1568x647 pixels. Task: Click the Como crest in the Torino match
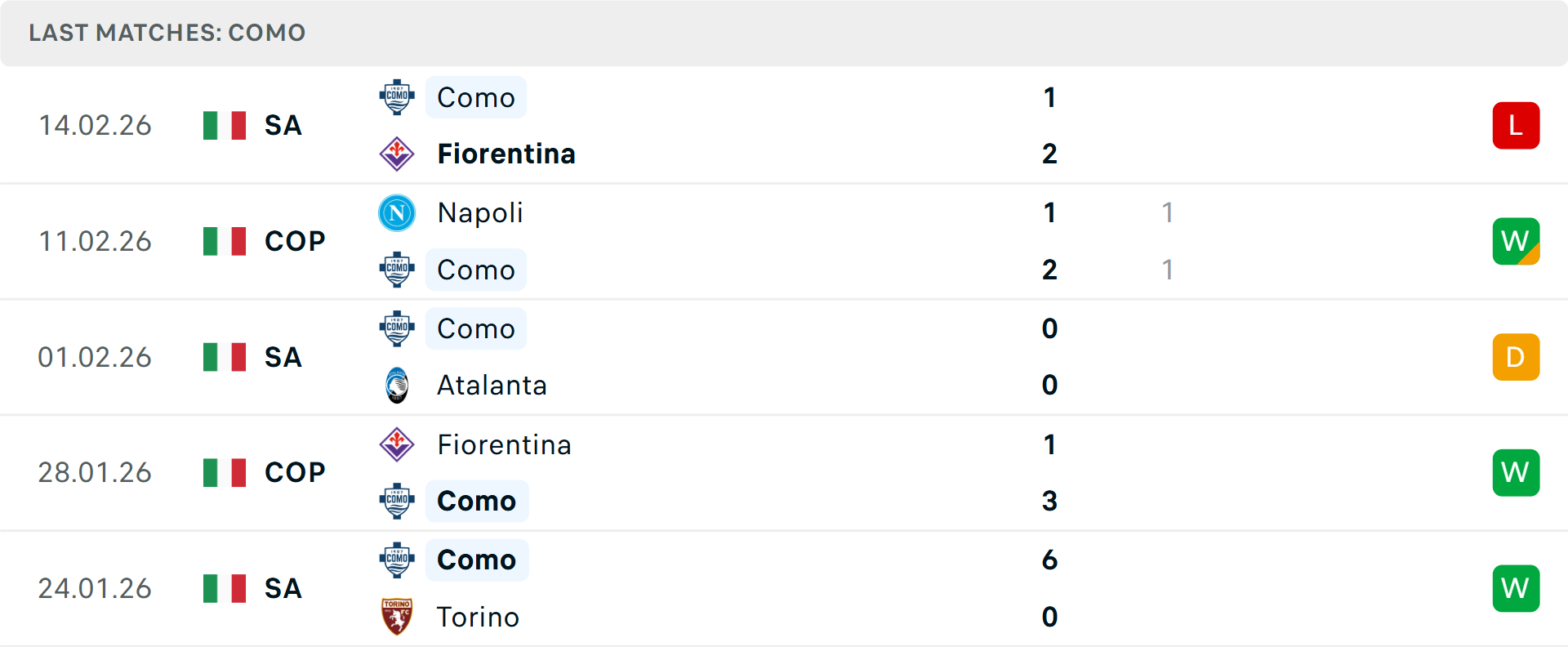[x=397, y=560]
